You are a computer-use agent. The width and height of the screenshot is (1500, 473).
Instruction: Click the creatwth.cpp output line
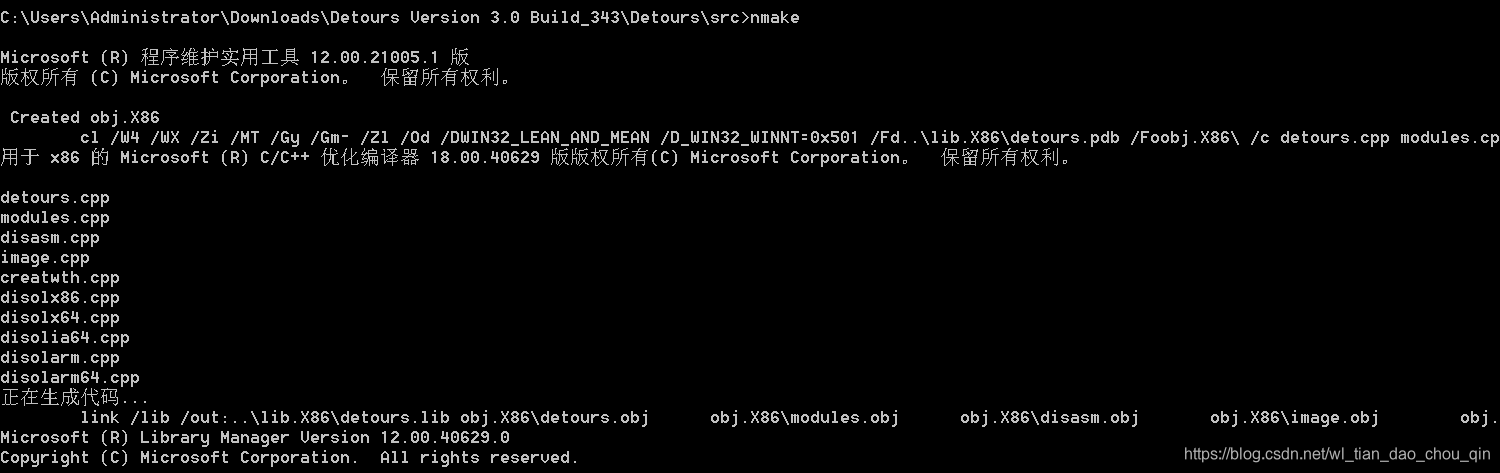pos(60,278)
